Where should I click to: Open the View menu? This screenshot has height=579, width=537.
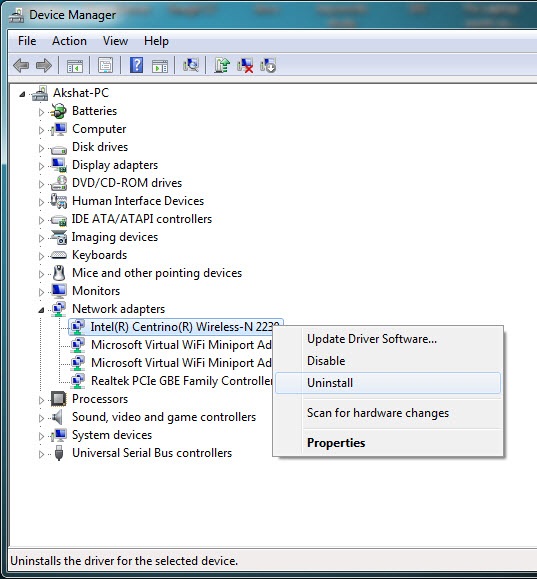(x=115, y=41)
